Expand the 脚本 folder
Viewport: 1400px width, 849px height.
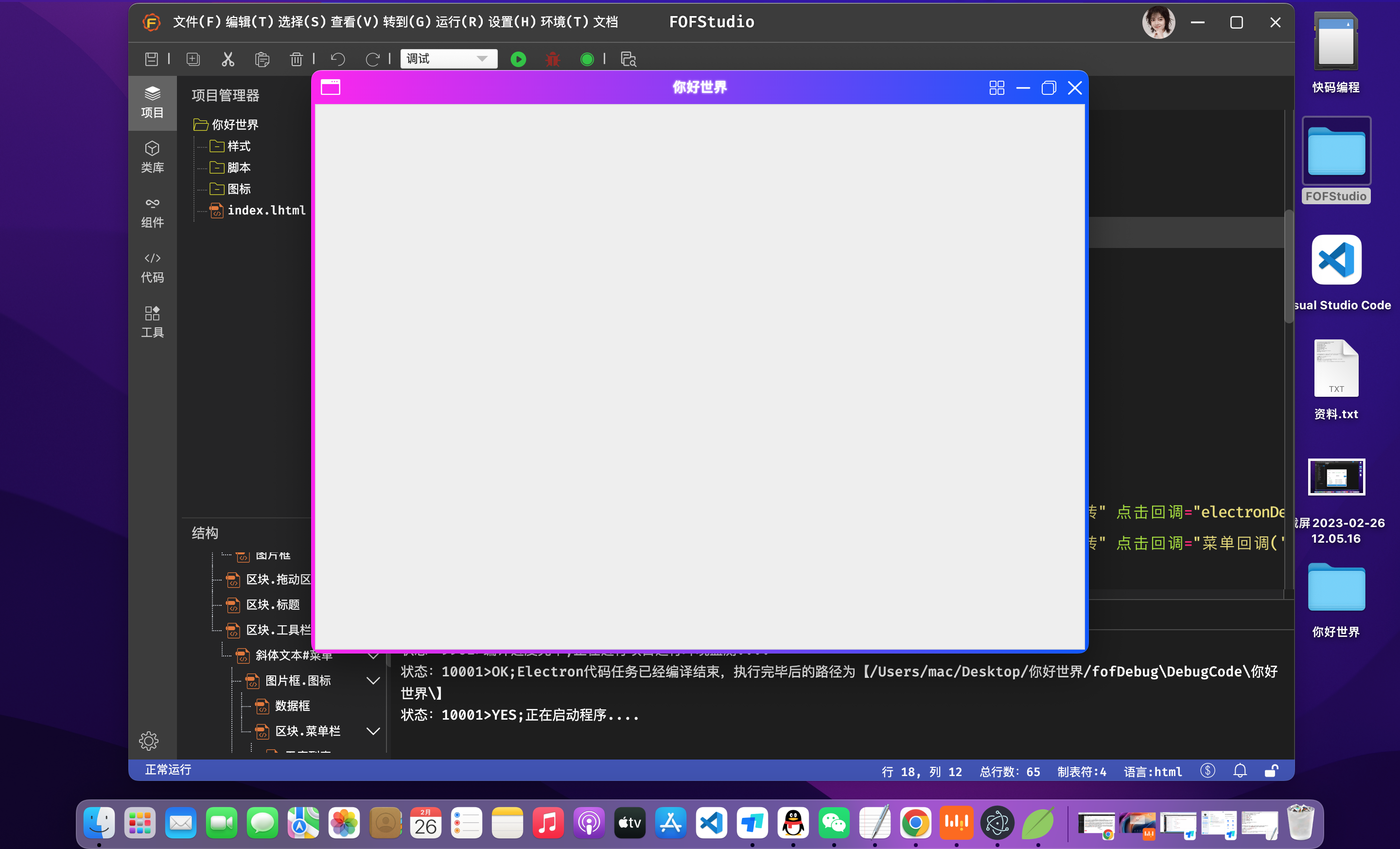pyautogui.click(x=216, y=167)
